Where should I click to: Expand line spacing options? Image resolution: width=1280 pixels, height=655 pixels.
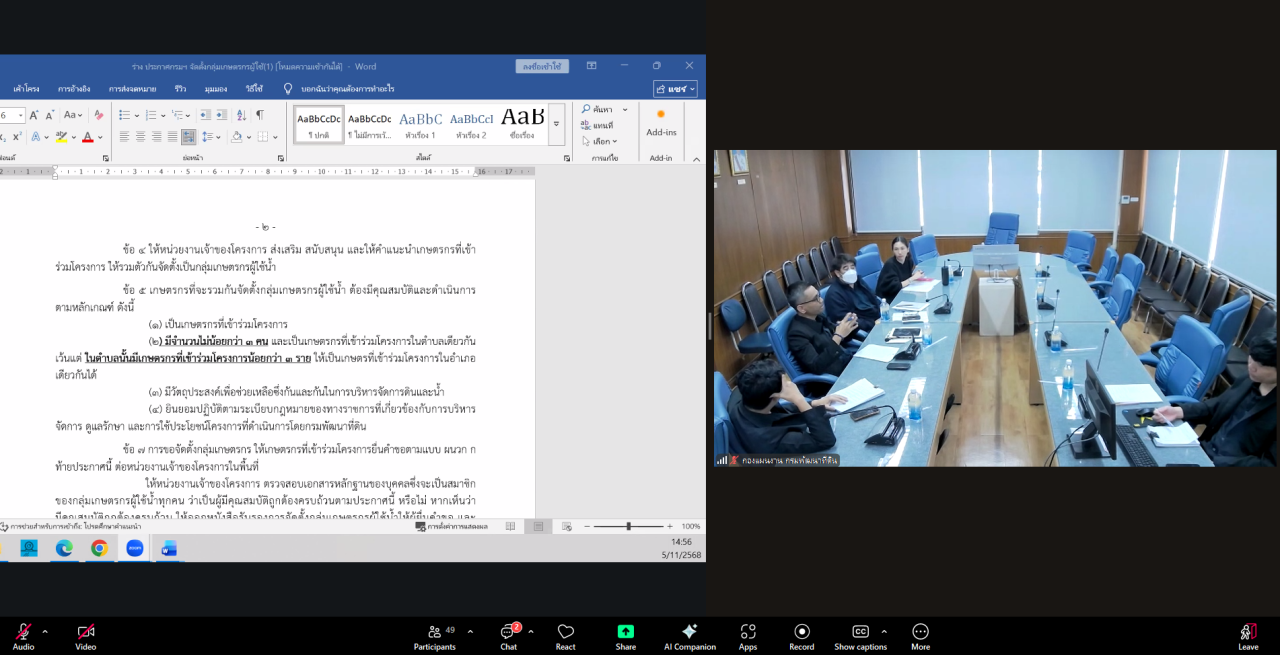218,136
